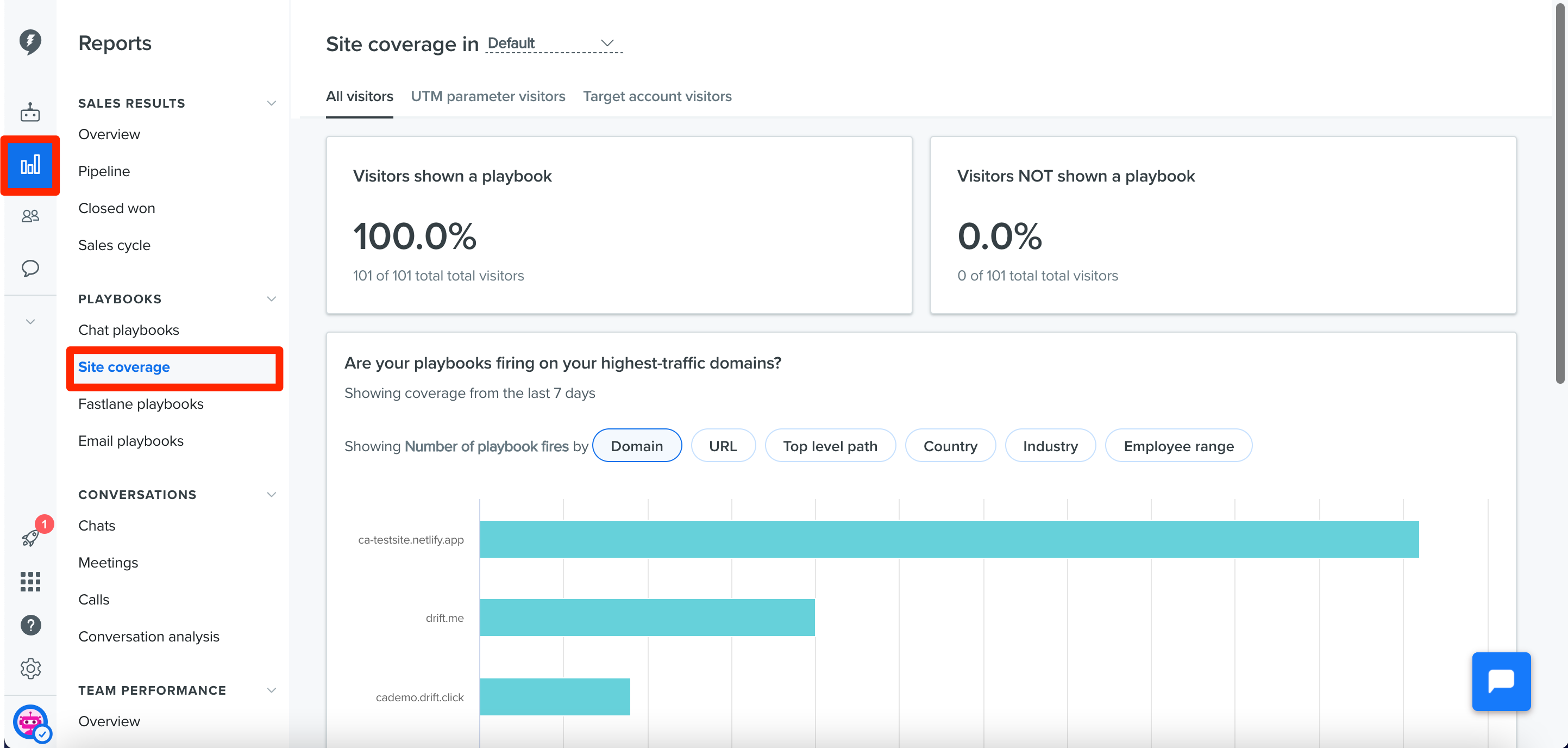Collapse the Playbooks section chevron
The height and width of the screenshot is (748, 1568).
click(272, 299)
